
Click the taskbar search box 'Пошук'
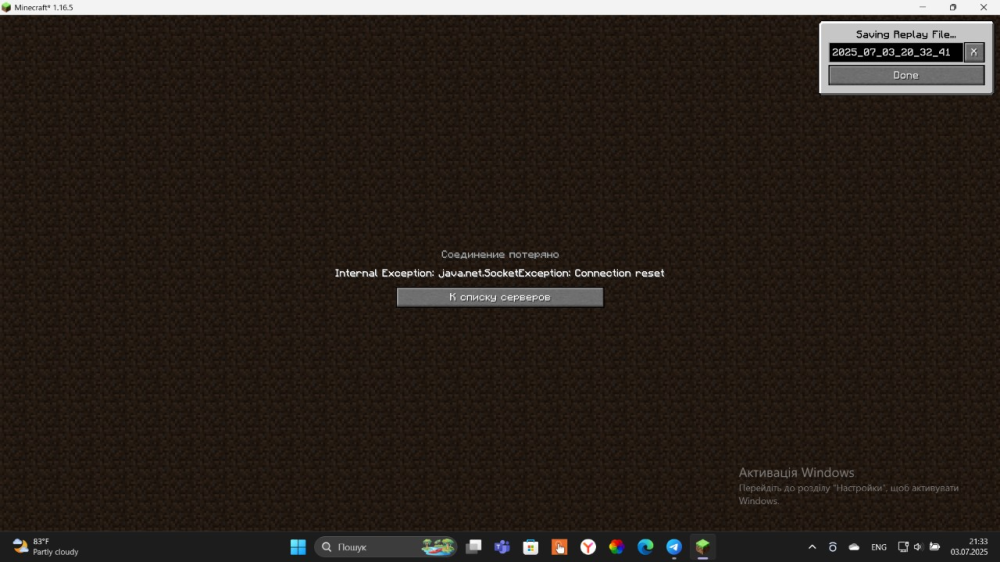[x=385, y=547]
